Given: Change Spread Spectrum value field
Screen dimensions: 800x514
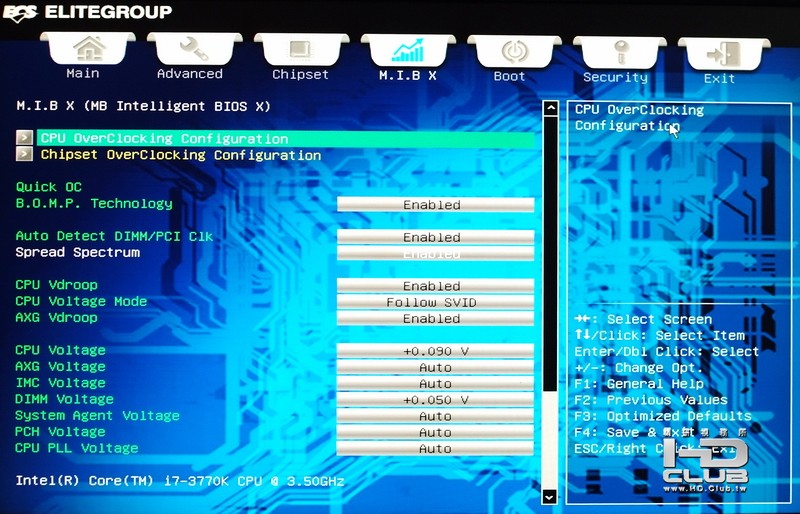Looking at the screenshot, I should tap(435, 254).
